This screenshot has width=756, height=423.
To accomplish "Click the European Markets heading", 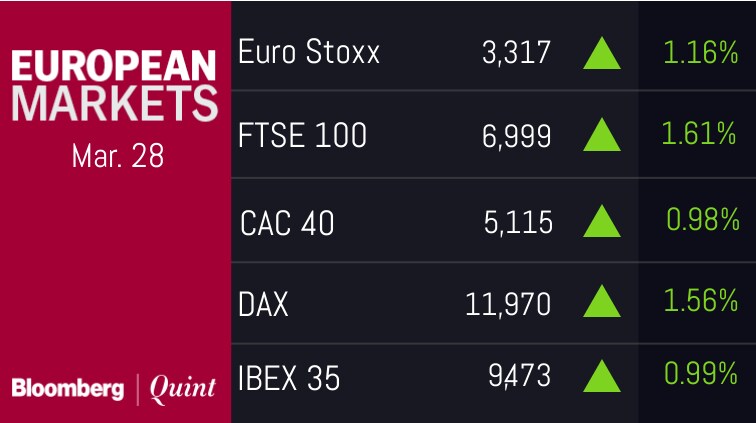I will coord(114,84).
